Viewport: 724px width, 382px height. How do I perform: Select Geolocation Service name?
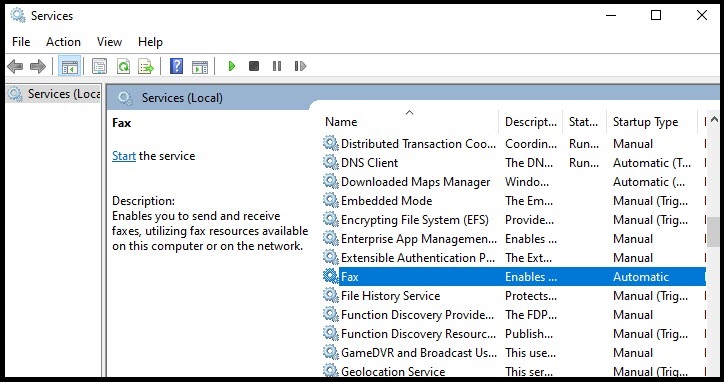(393, 371)
